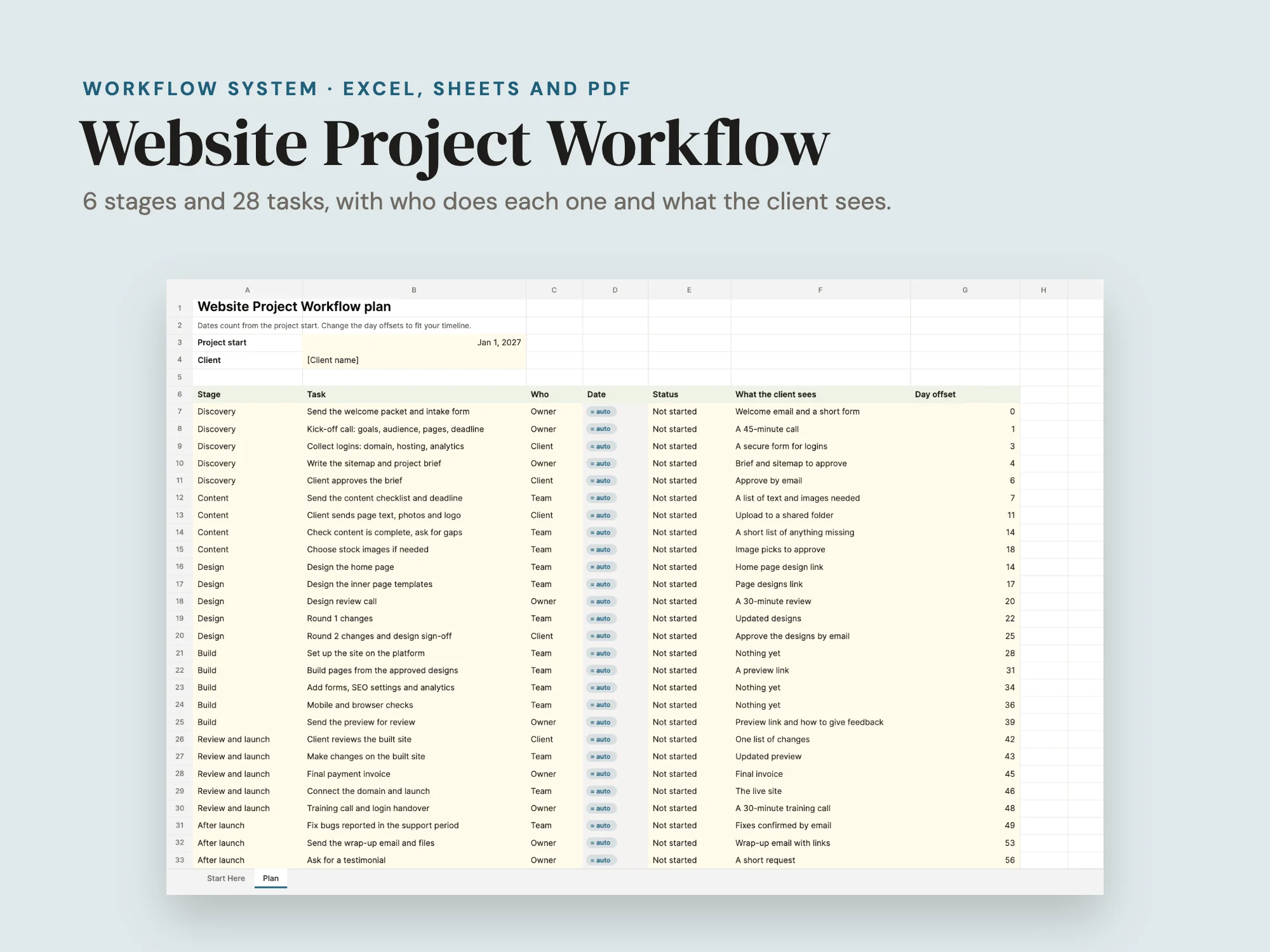1270x952 pixels.
Task: Click 'Round 2 changes and design sign-off' cell
Action: tap(414, 636)
